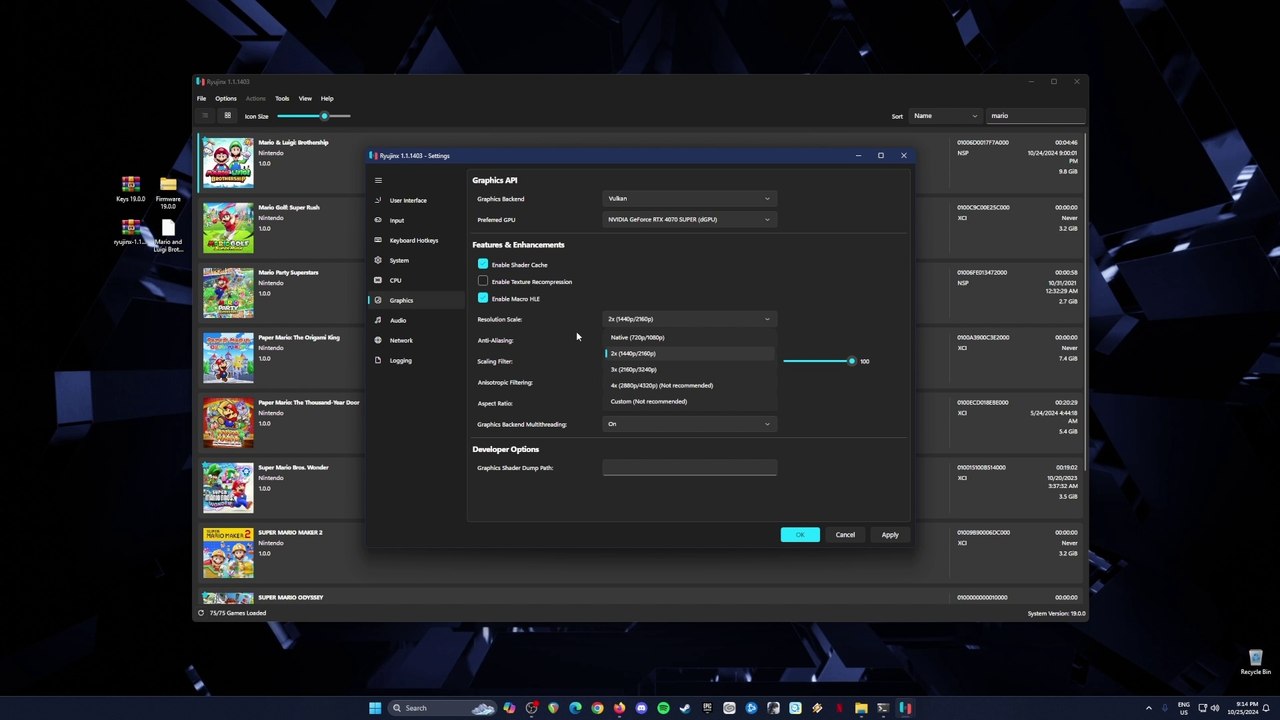This screenshot has height=720, width=1280.
Task: Open the Graphics Backend dropdown
Action: (690, 199)
